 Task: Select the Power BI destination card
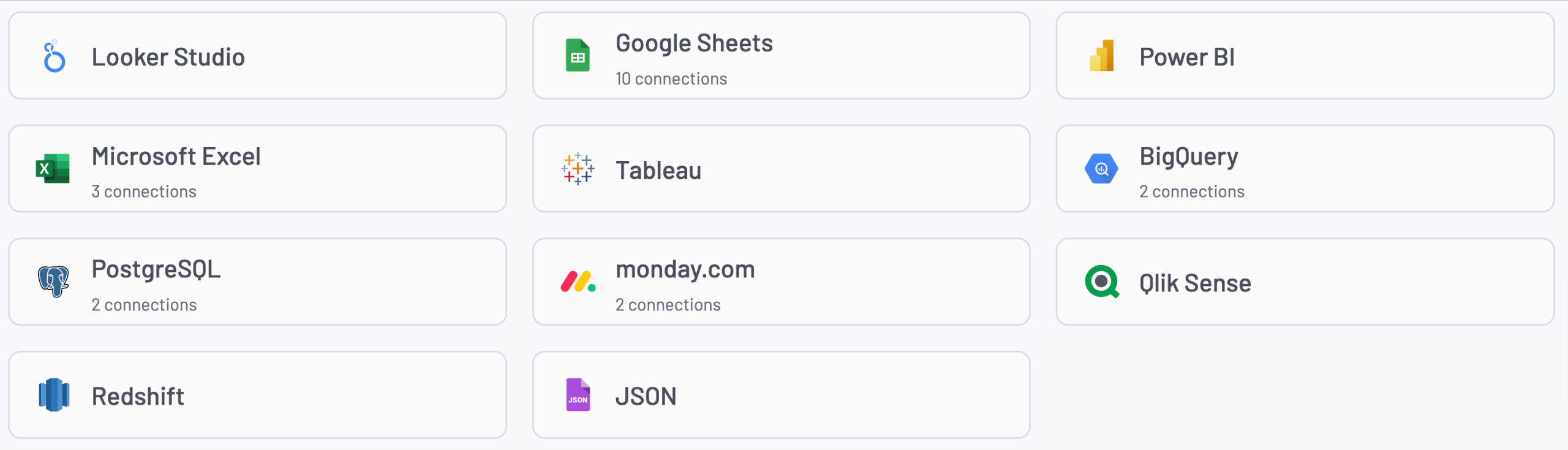point(1186,57)
